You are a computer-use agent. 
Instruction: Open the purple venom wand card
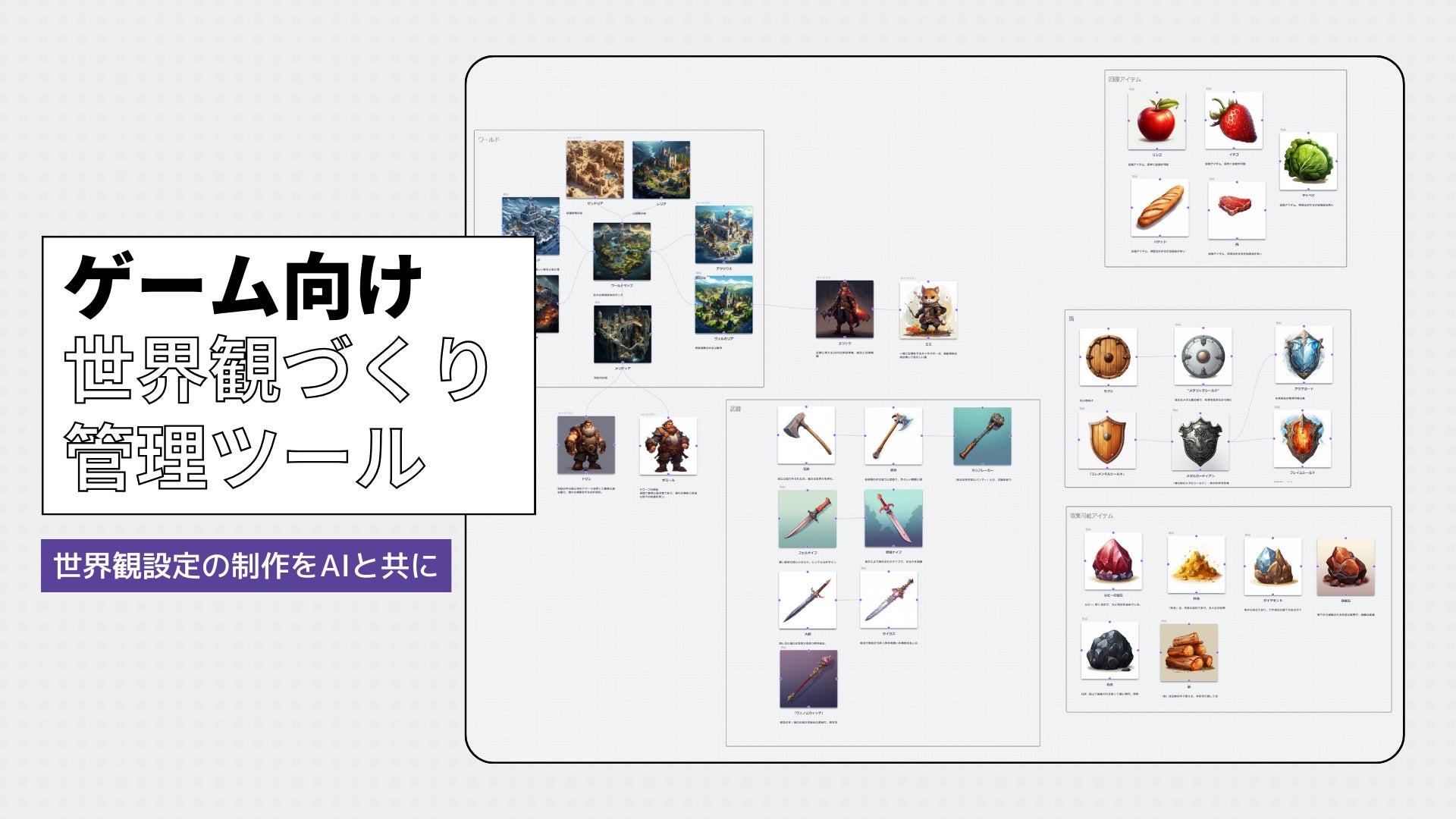tap(808, 679)
